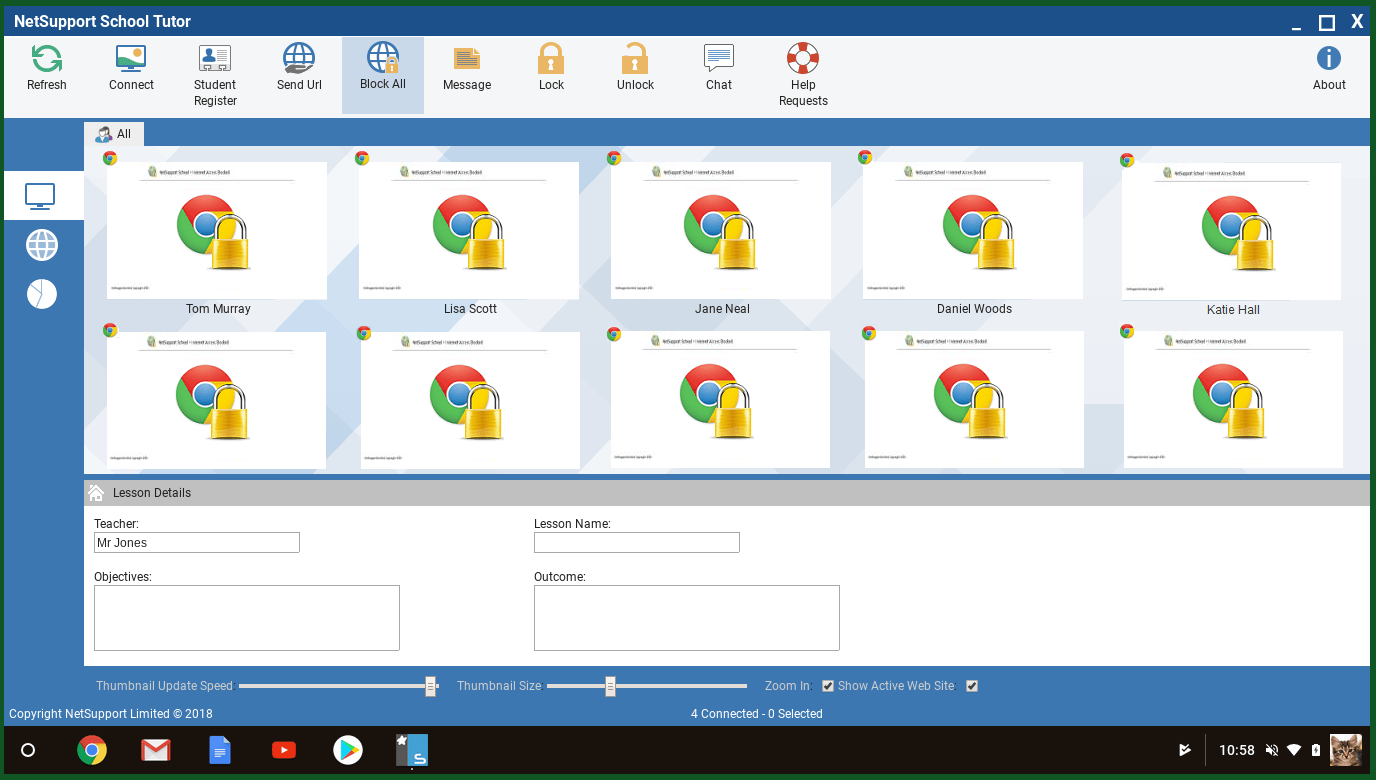Adjust the Thumbnail Size slider
This screenshot has height=780, width=1376.
click(610, 686)
